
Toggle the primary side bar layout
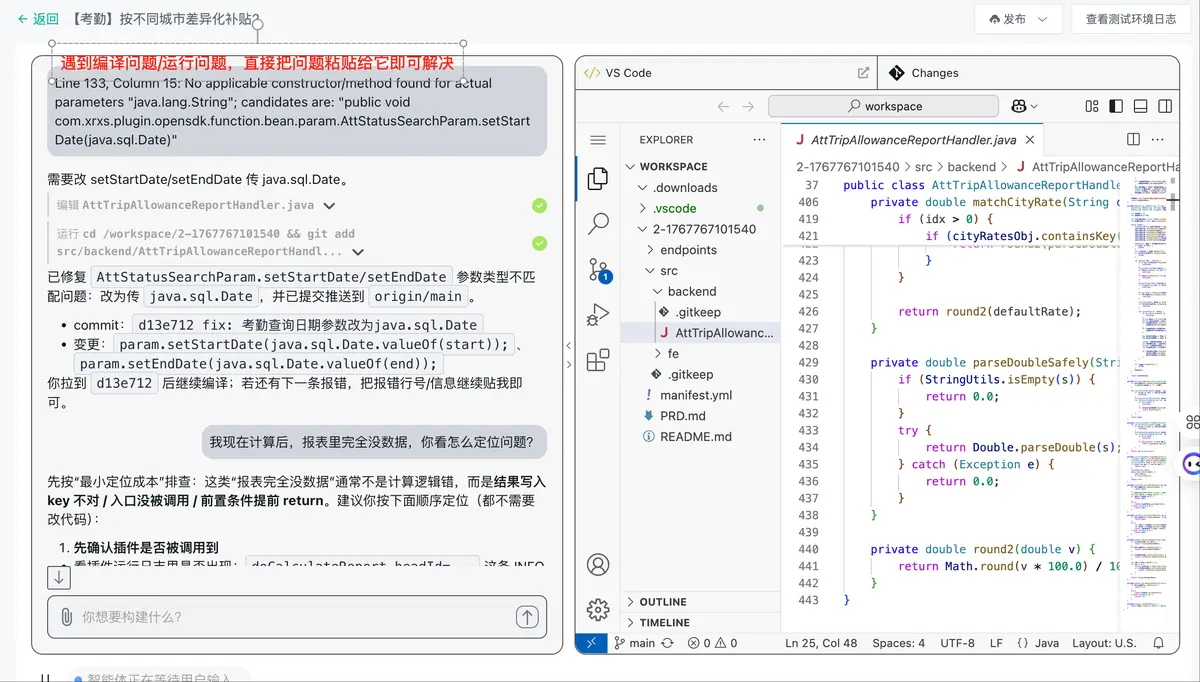click(x=1115, y=106)
